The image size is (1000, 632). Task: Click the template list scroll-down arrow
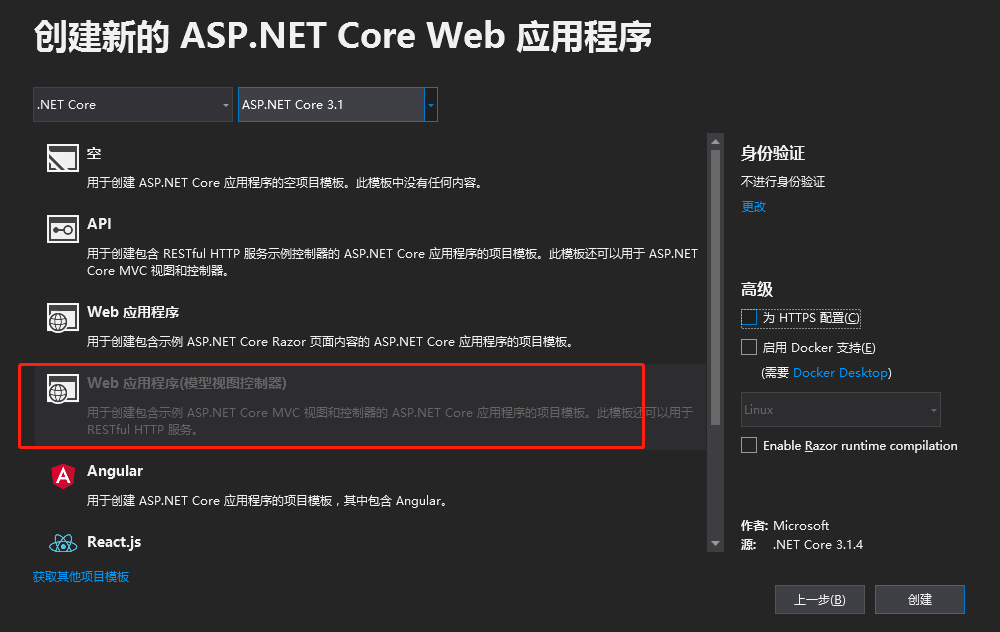(x=716, y=544)
